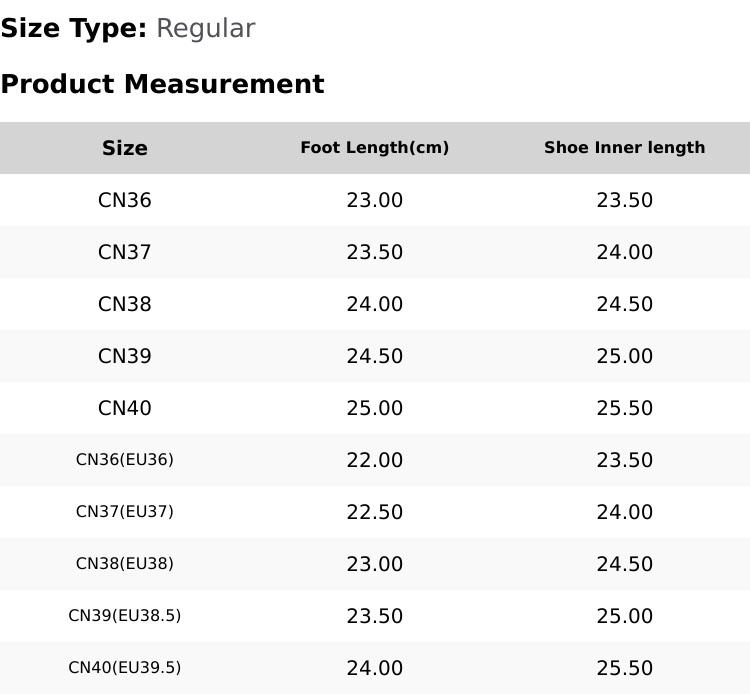Screen dimensions: 750x694
Task: Select the CN39 size cell
Action: [124, 356]
